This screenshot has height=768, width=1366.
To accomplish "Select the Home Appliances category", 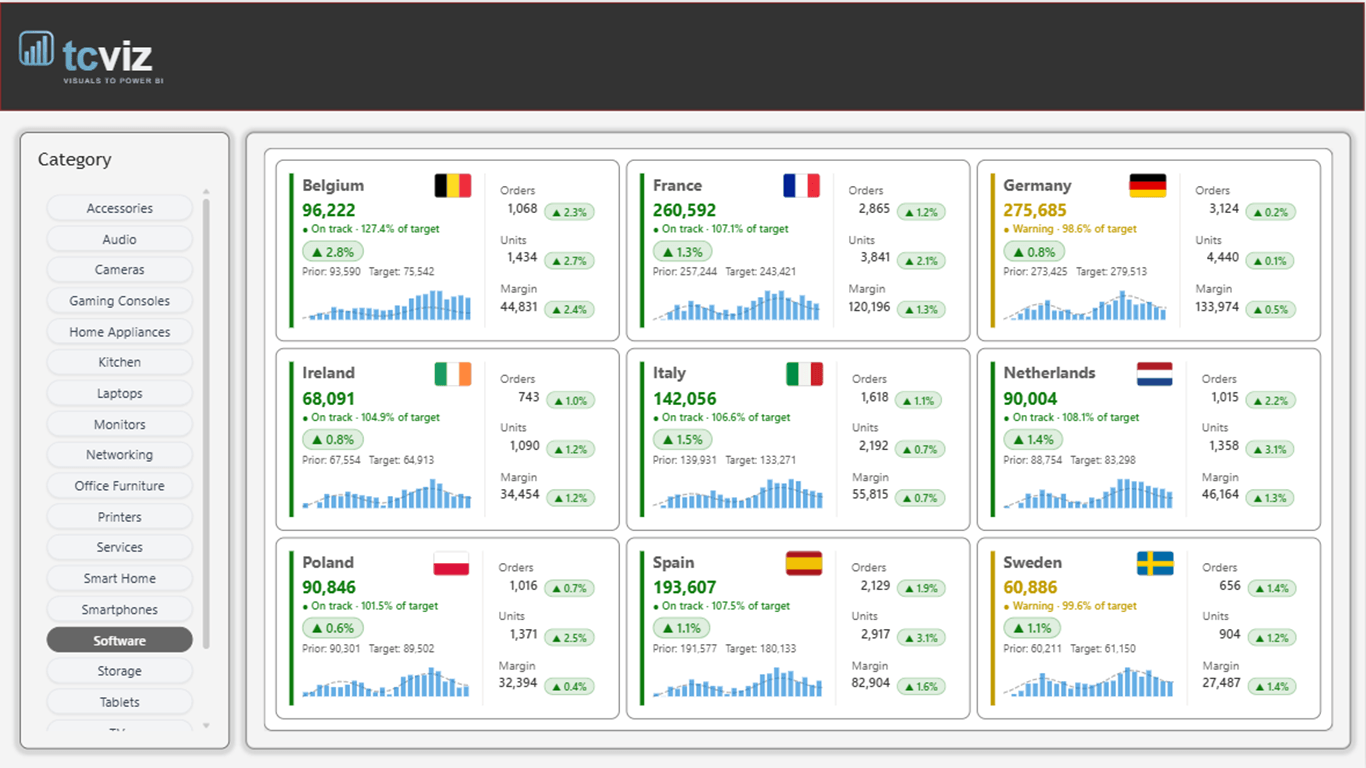I will 120,332.
